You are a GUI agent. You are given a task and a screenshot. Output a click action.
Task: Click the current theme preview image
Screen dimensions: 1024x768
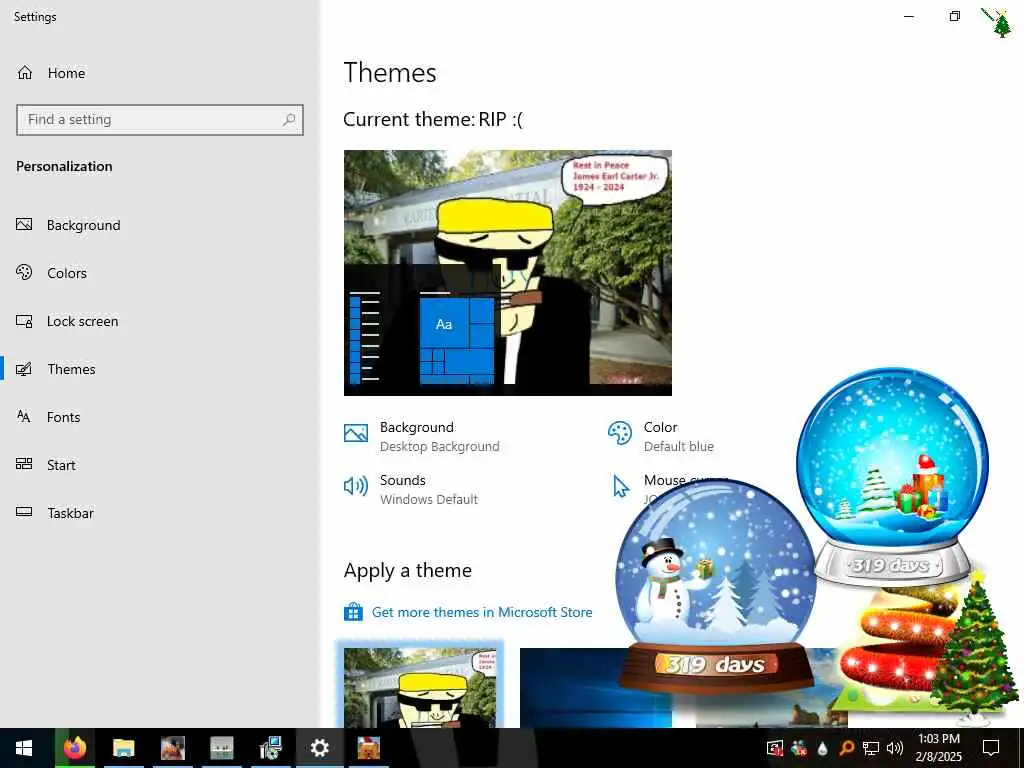[507, 273]
